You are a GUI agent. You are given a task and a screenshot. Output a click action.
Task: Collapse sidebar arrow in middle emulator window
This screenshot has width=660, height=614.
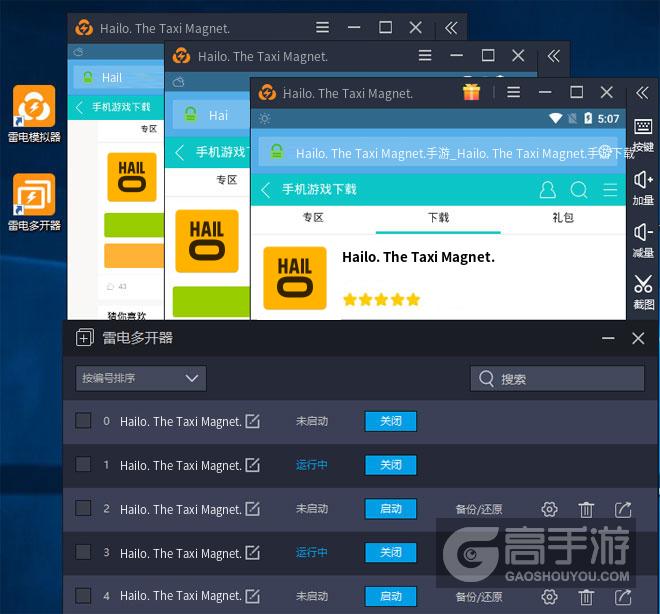click(553, 56)
